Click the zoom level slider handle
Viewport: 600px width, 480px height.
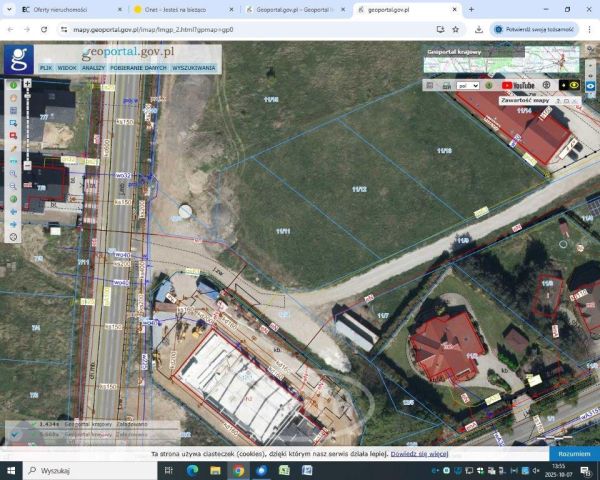click(x=27, y=96)
